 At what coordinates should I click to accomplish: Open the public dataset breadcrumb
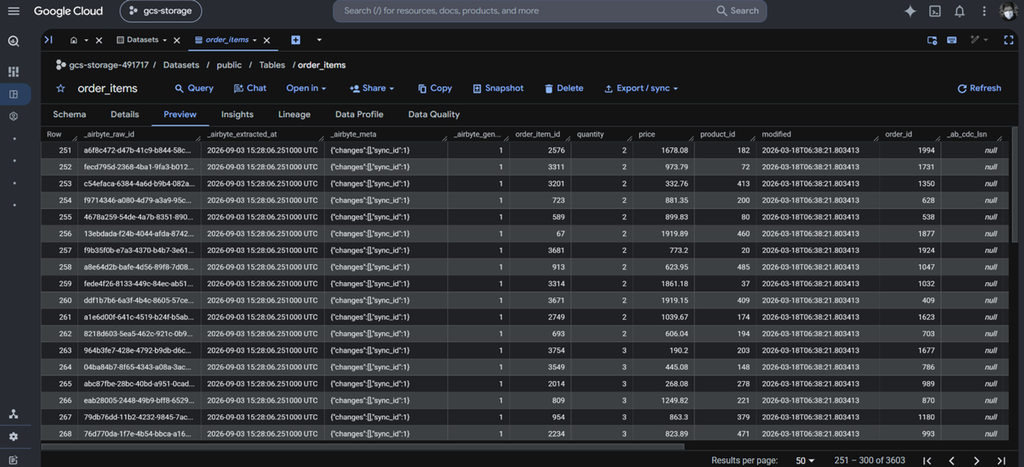pyautogui.click(x=229, y=65)
